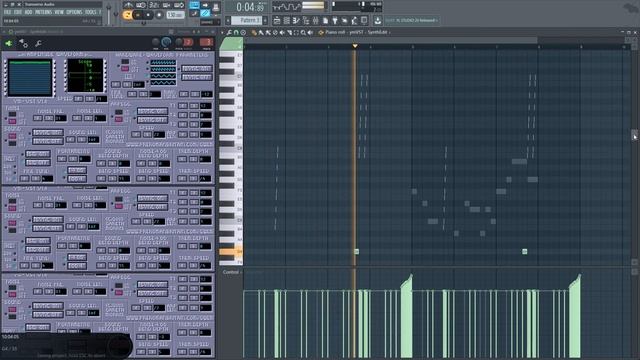Open the ADD menu

(28, 12)
